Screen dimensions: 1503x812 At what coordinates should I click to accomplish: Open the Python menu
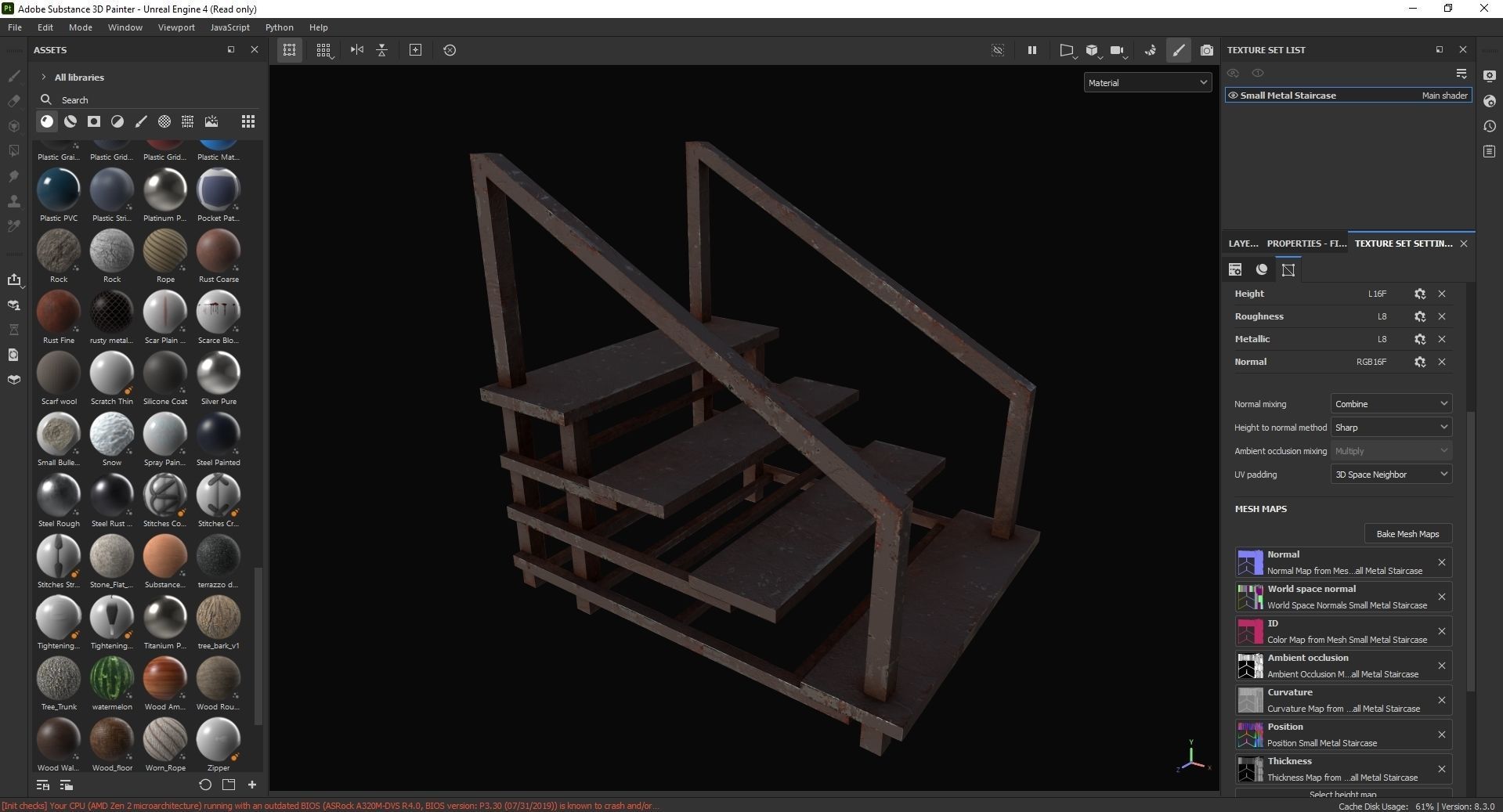279,27
